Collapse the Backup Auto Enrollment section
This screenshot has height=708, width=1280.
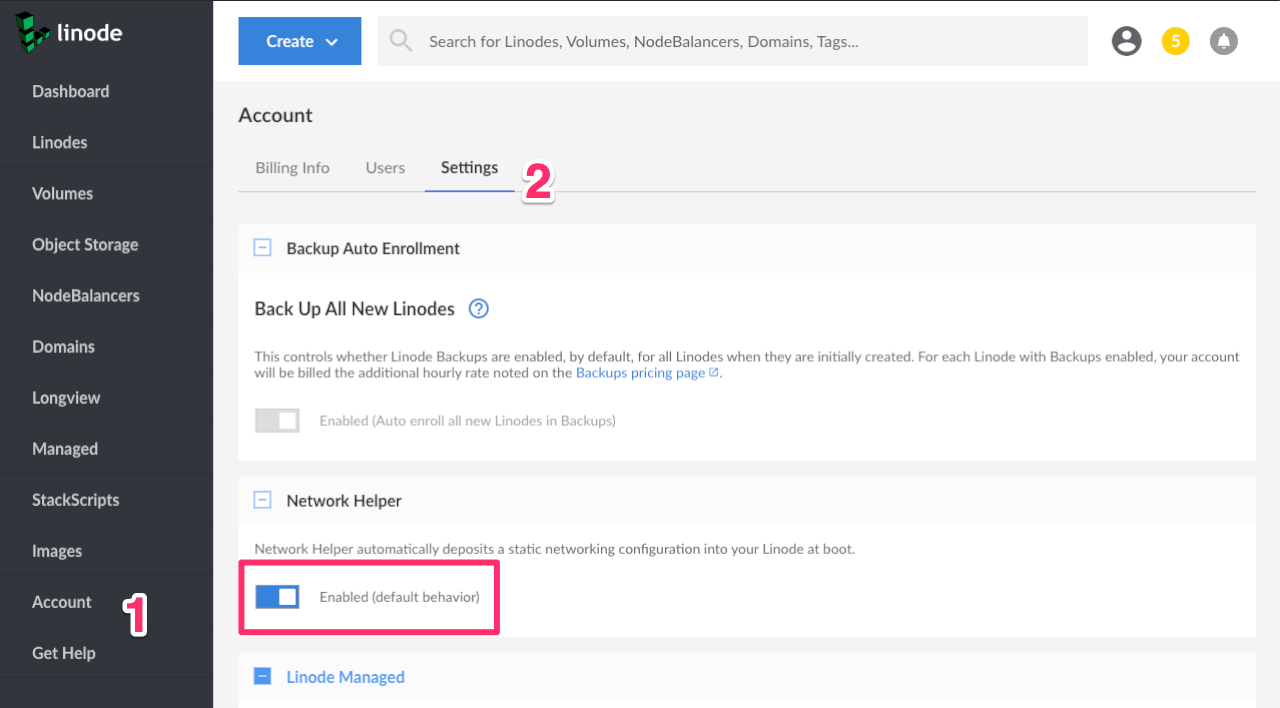click(x=262, y=248)
